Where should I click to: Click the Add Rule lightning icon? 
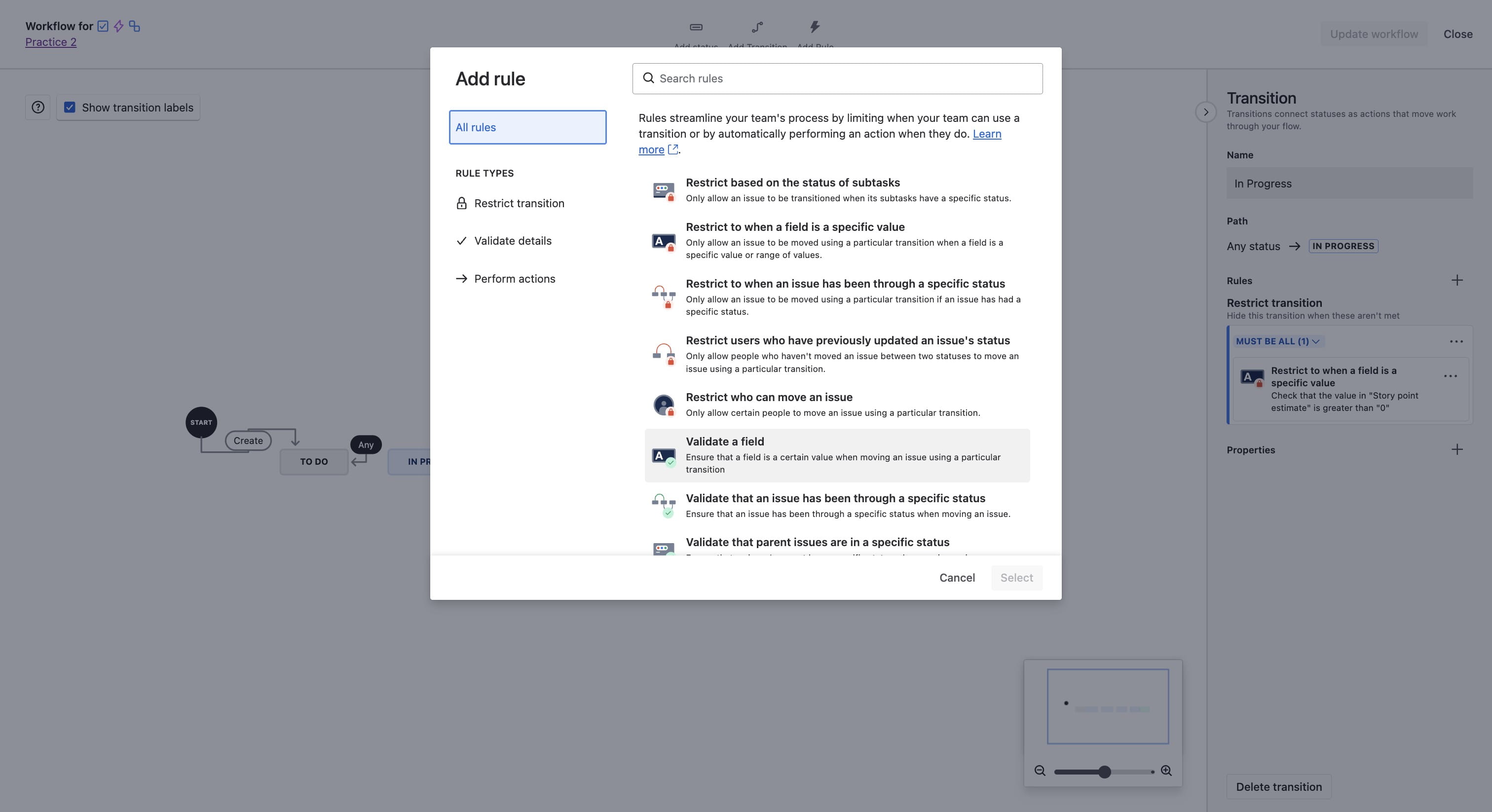click(815, 27)
